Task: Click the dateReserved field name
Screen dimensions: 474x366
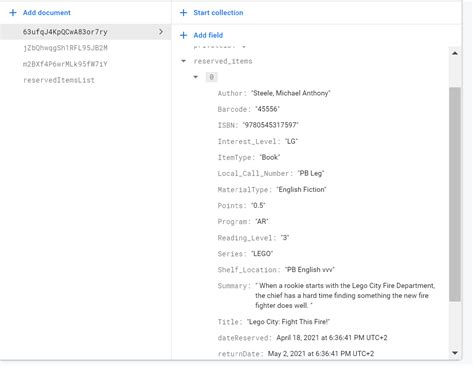Action: coord(245,338)
